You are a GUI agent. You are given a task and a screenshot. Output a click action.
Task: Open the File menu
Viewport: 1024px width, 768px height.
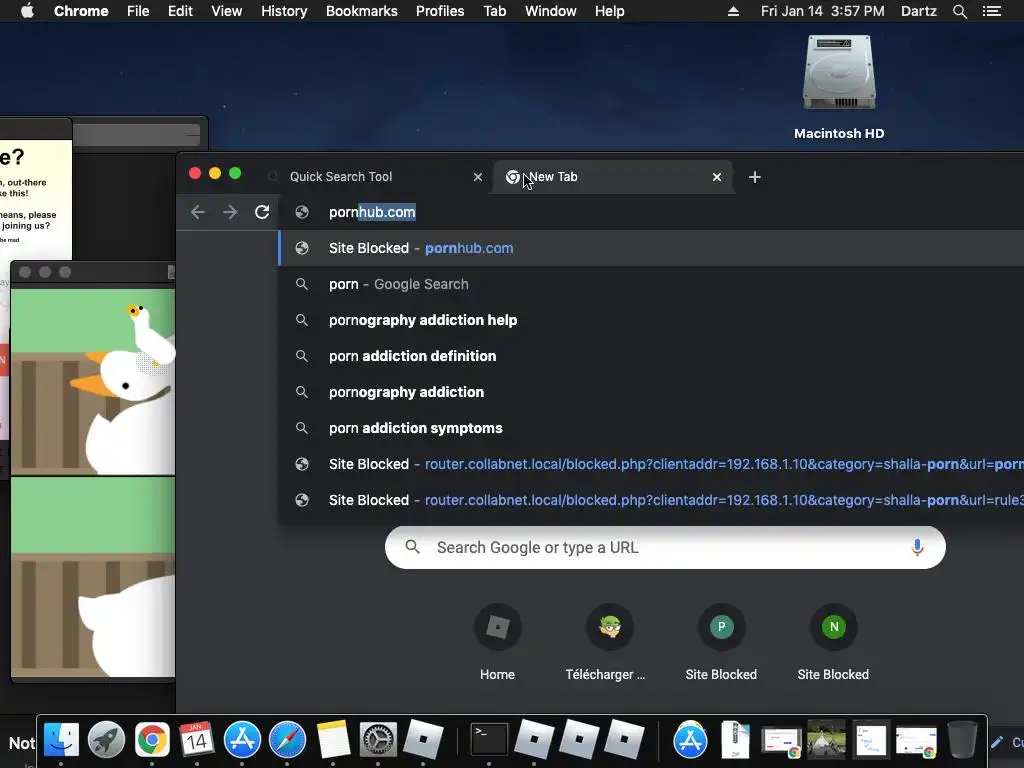coord(138,11)
